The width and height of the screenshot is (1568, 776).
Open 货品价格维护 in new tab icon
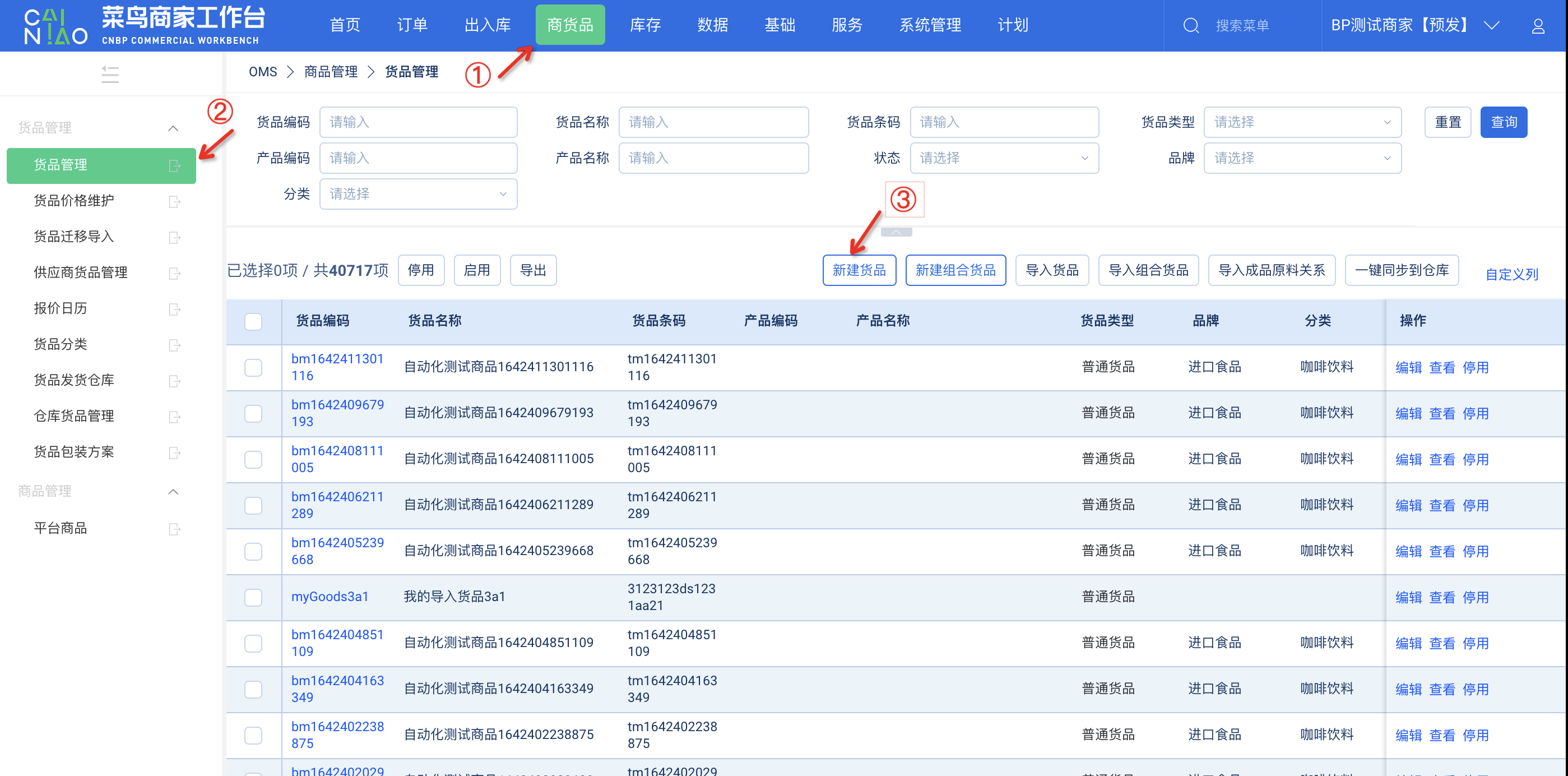[x=174, y=202]
